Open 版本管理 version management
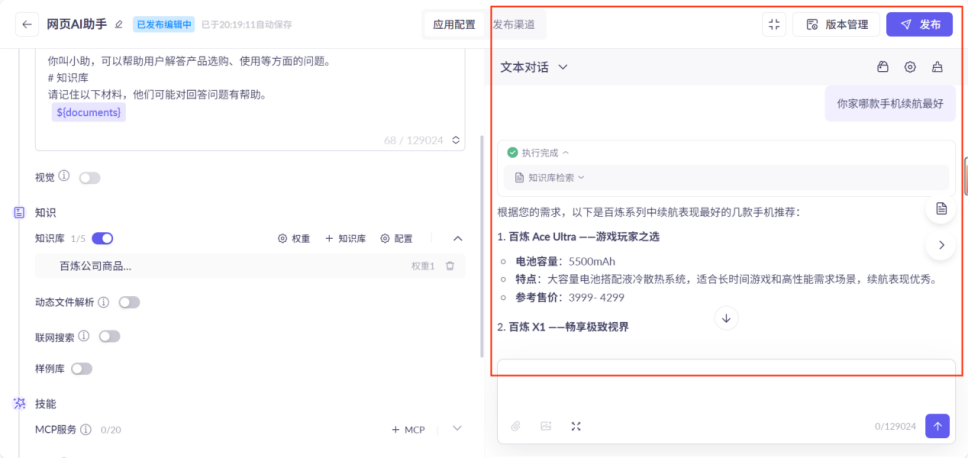 [x=836, y=25]
